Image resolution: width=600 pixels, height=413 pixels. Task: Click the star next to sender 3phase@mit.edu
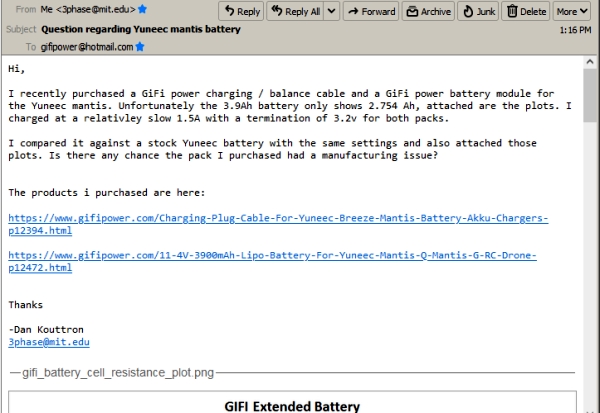142,9
